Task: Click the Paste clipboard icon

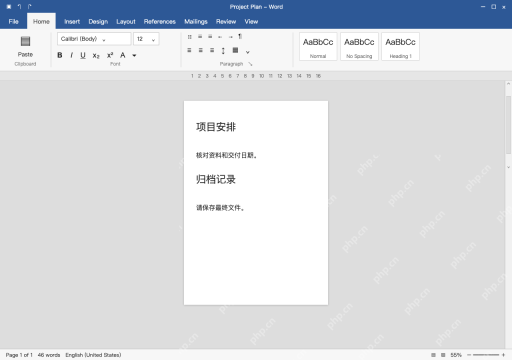Action: (x=25, y=41)
